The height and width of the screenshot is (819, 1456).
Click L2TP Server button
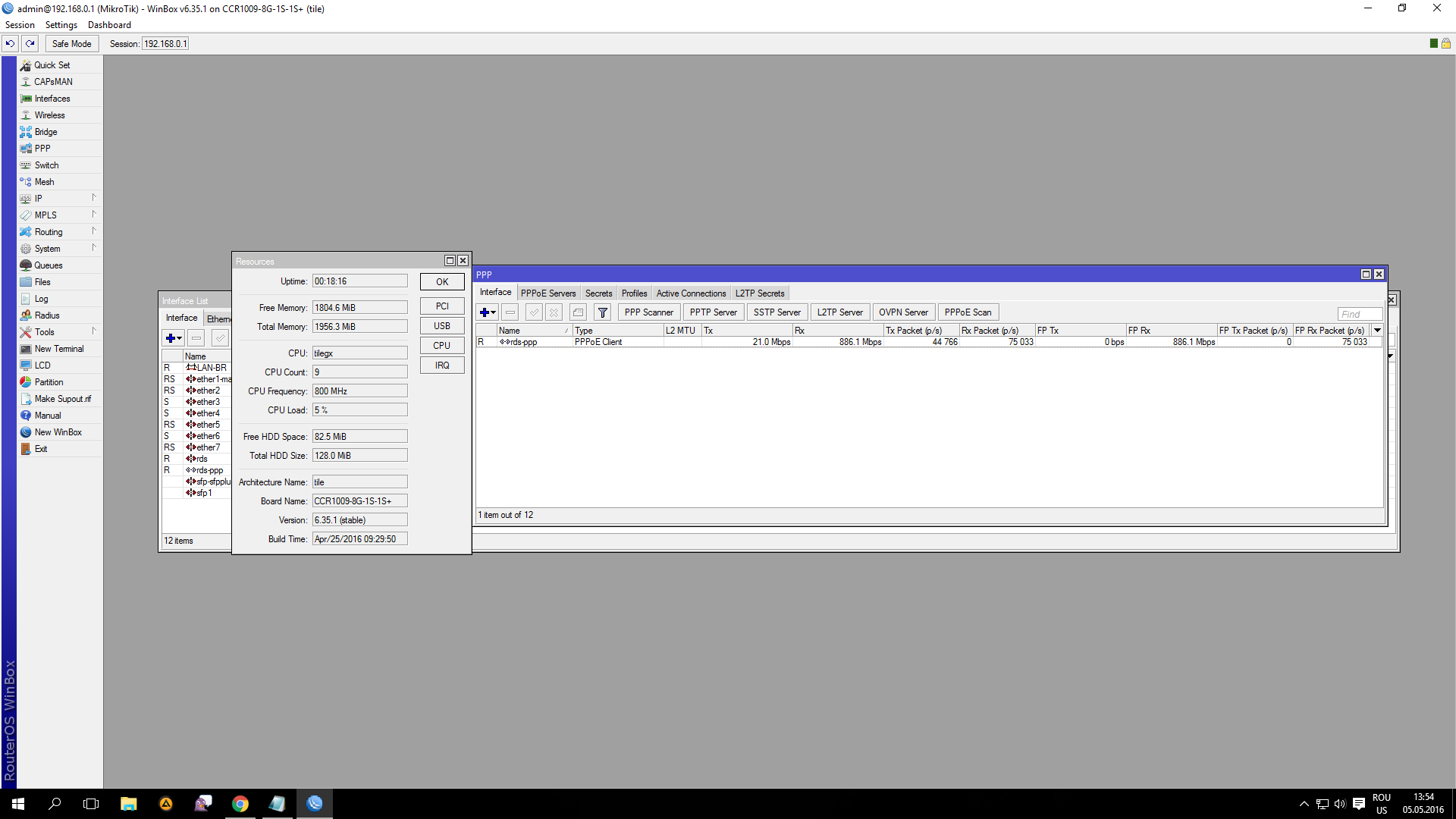pos(839,312)
